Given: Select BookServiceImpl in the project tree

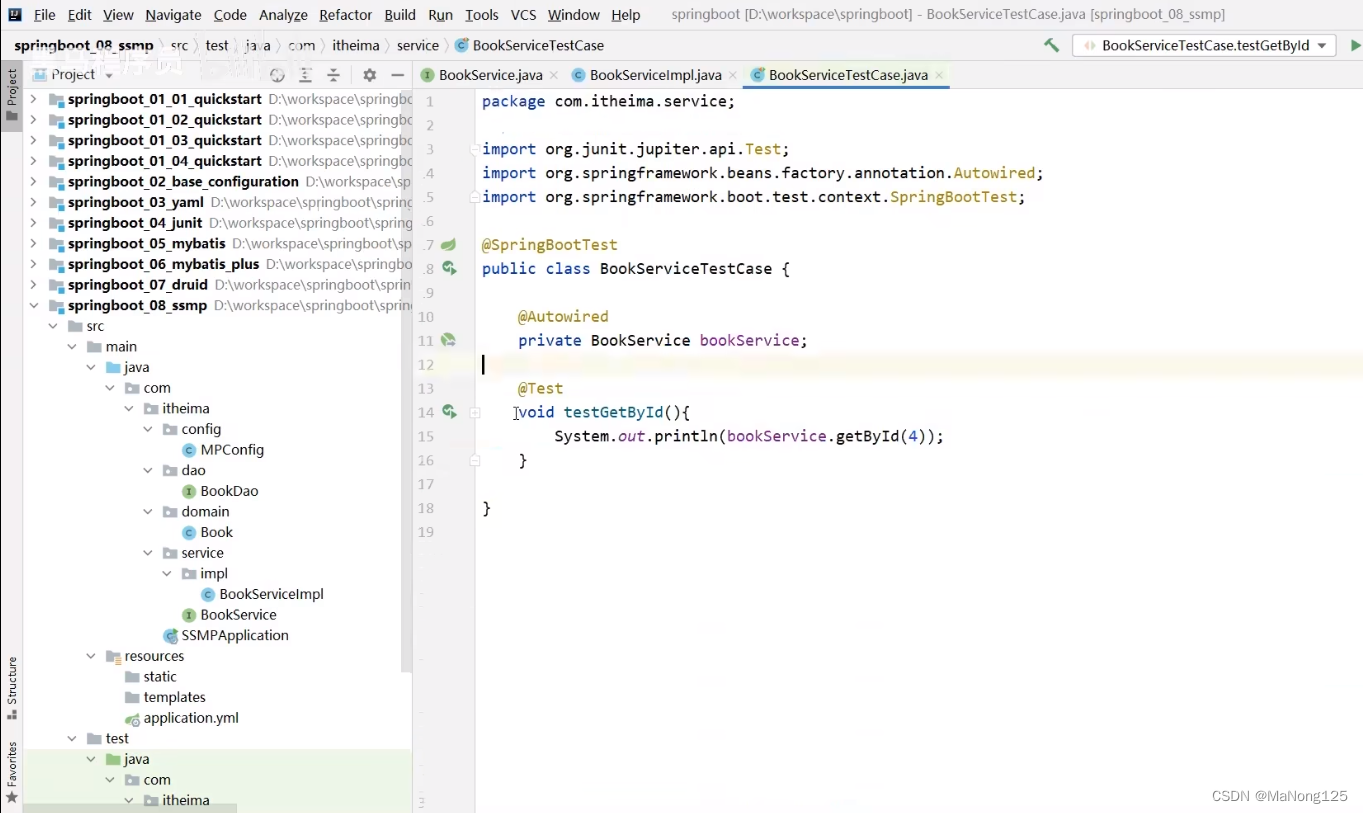Looking at the screenshot, I should pyautogui.click(x=262, y=594).
